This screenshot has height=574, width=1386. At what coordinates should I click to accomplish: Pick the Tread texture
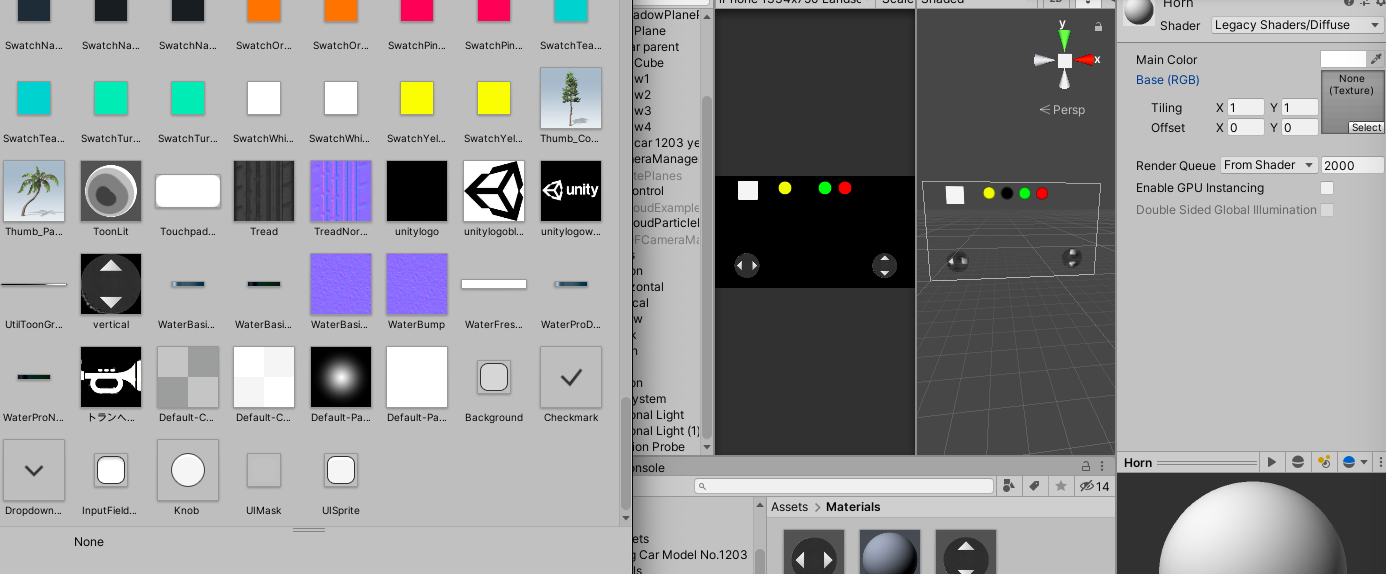pyautogui.click(x=264, y=191)
